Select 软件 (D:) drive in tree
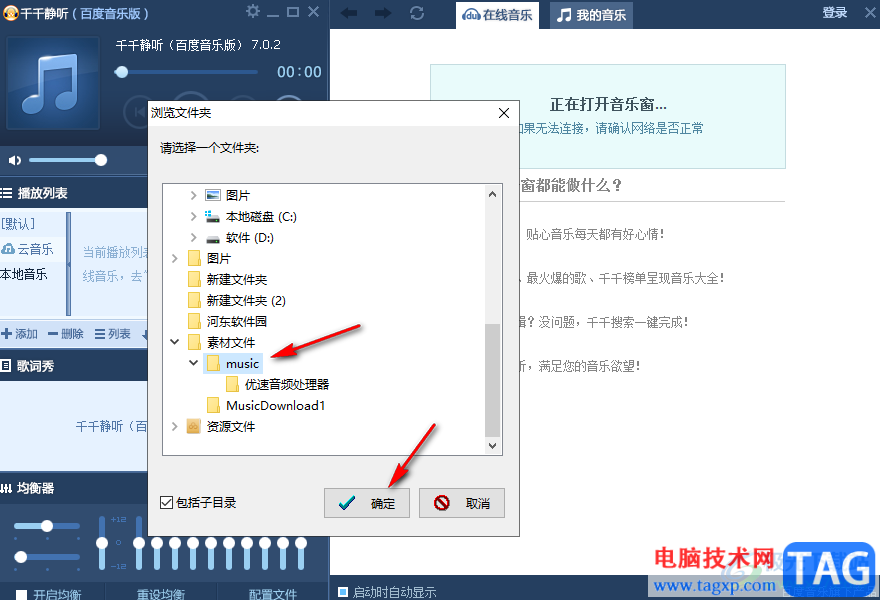 [x=239, y=238]
